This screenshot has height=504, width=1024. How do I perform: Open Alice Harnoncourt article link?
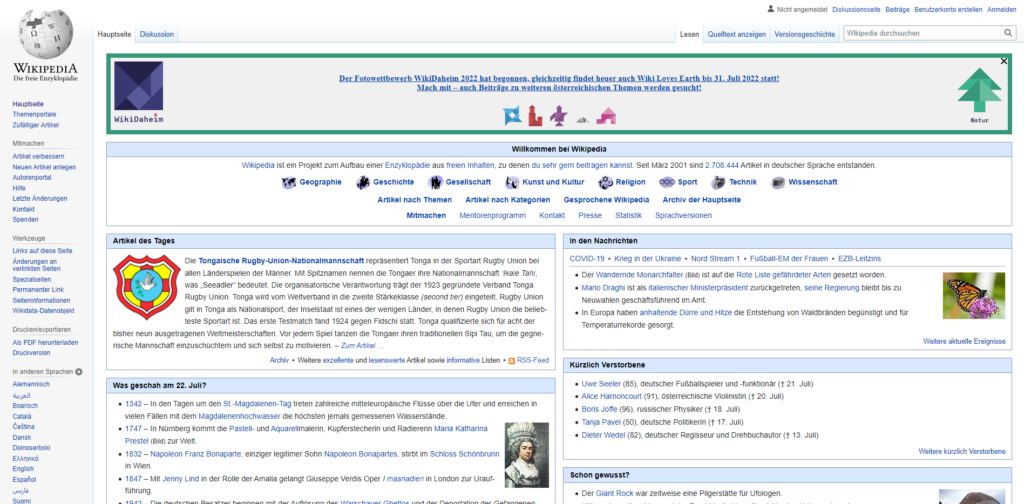611,396
